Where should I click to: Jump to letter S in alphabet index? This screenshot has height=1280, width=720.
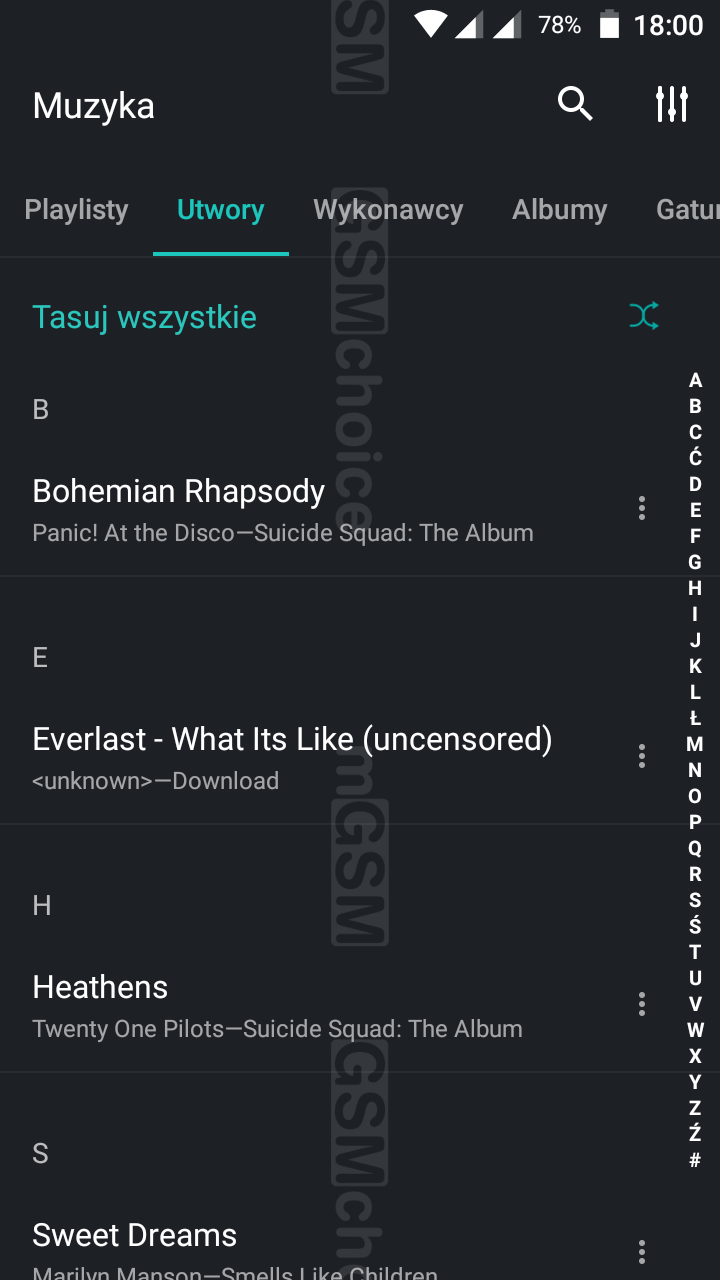tap(695, 900)
